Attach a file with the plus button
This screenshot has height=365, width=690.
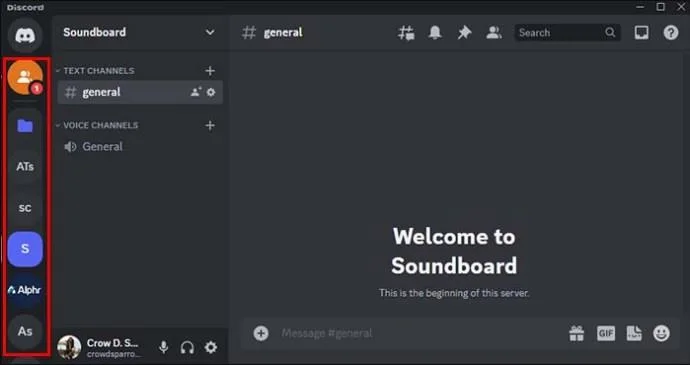[x=261, y=333]
